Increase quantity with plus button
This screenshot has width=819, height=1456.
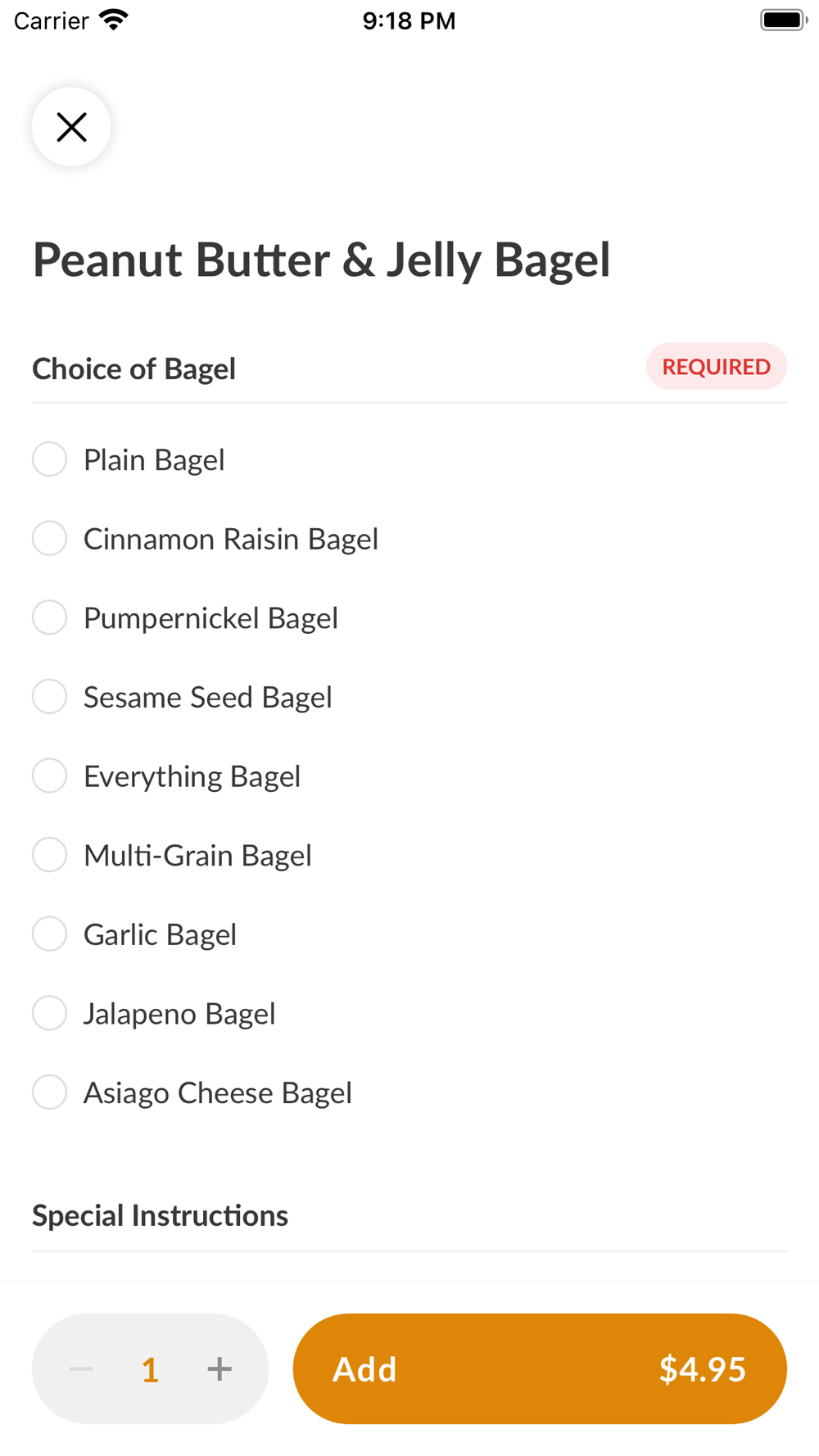pos(219,1368)
